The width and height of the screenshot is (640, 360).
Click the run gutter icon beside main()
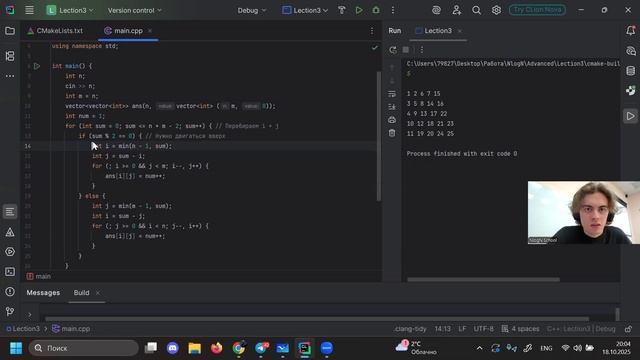click(37, 66)
